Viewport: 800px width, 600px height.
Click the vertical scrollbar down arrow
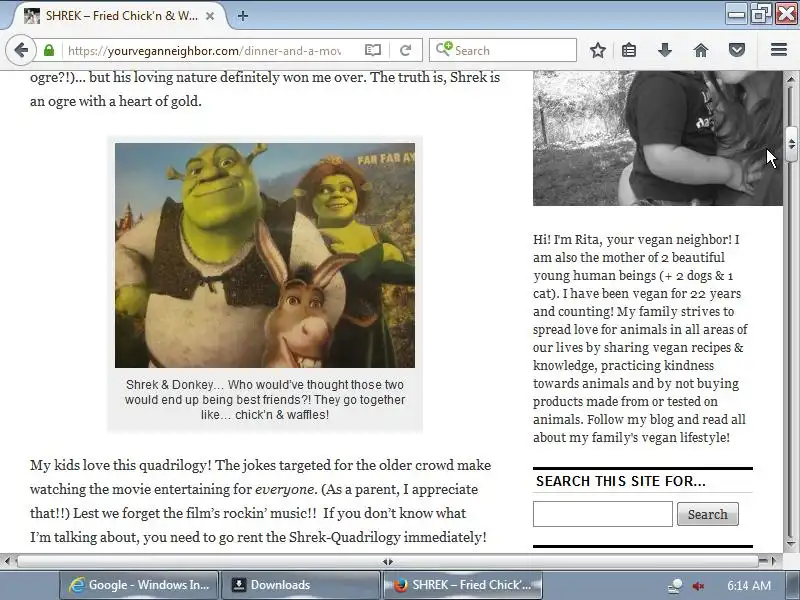click(x=791, y=544)
